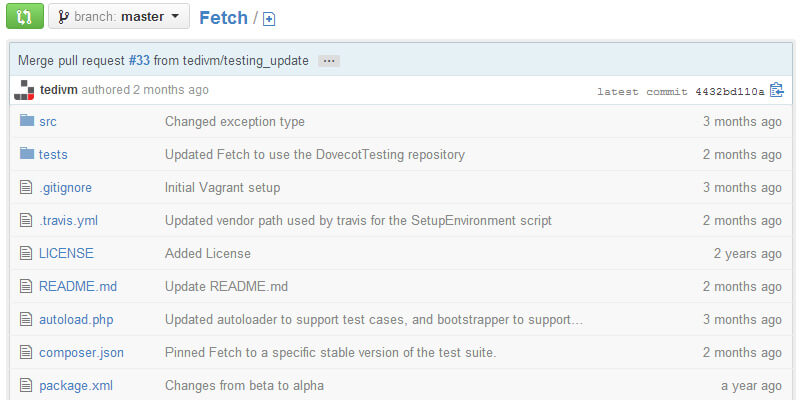Click the composer.json file icon
The width and height of the screenshot is (800, 400).
(27, 352)
